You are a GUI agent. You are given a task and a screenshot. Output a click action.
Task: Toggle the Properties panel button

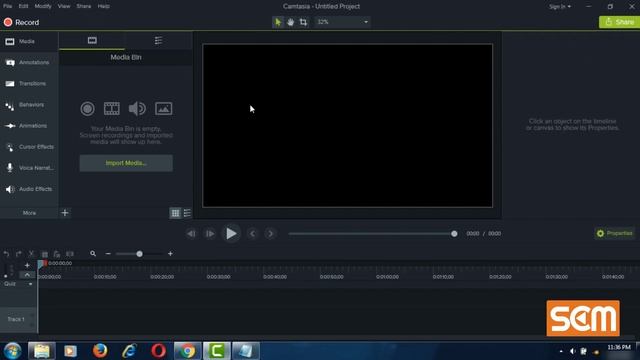click(x=615, y=233)
